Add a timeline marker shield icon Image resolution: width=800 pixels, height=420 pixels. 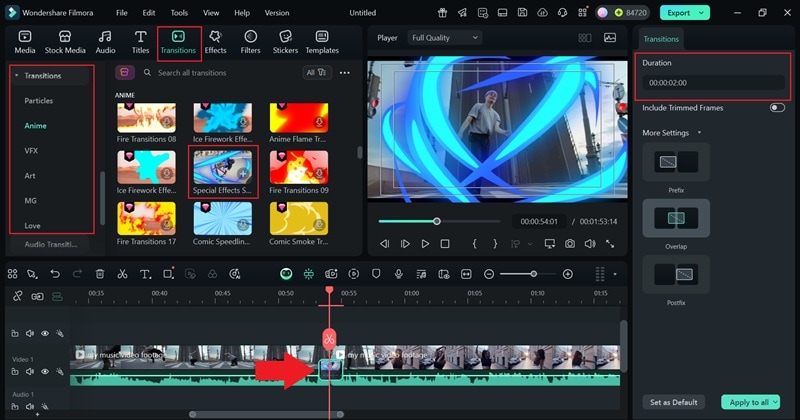tap(376, 274)
